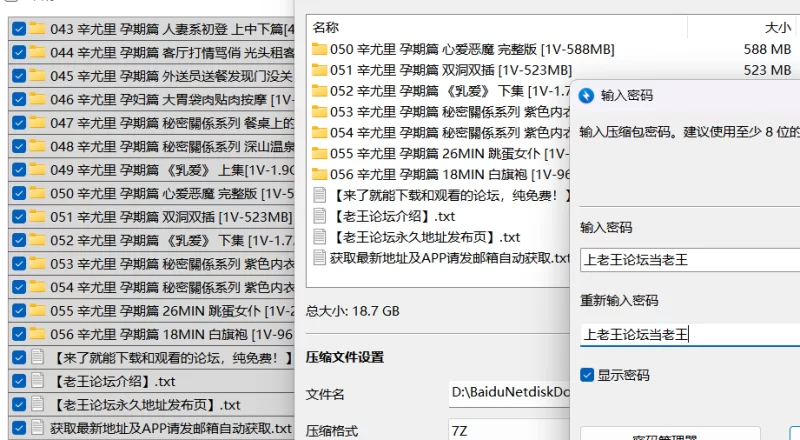Click the 压缩文件设置 heading

click(345, 357)
